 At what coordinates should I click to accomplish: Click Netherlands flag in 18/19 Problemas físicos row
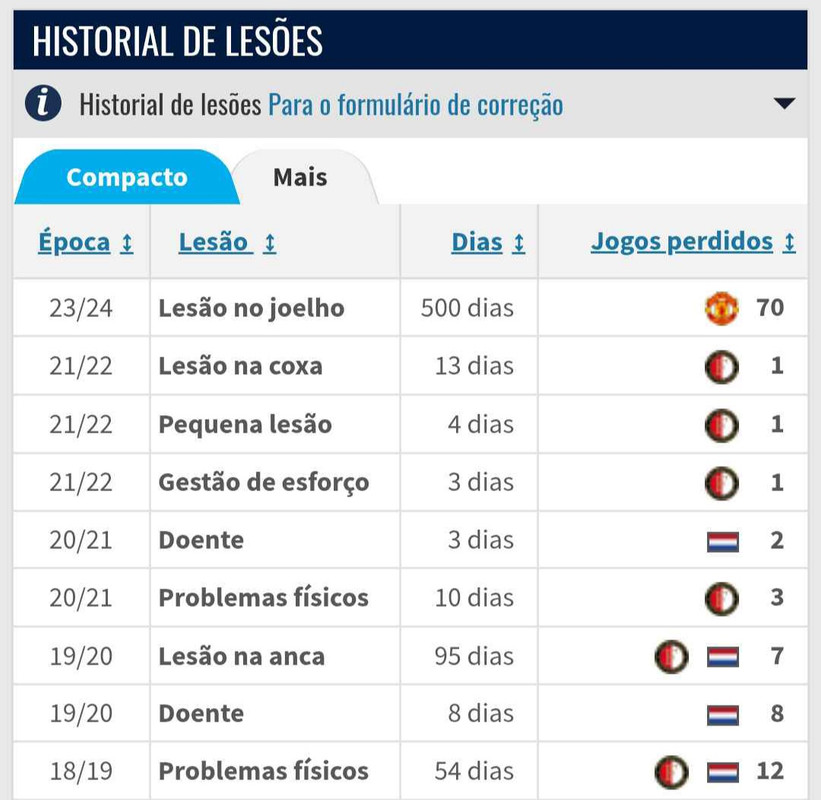click(x=723, y=772)
